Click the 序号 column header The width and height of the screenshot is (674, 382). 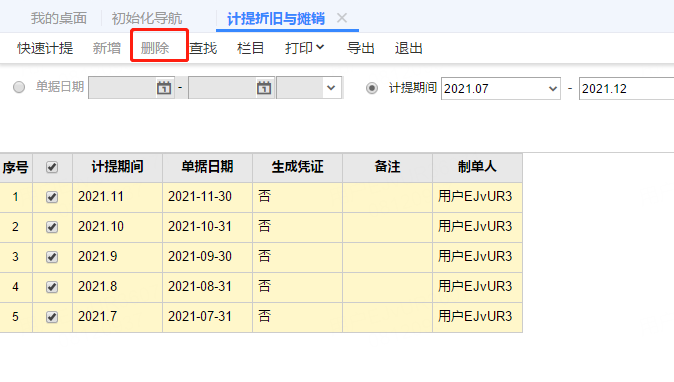(15, 167)
